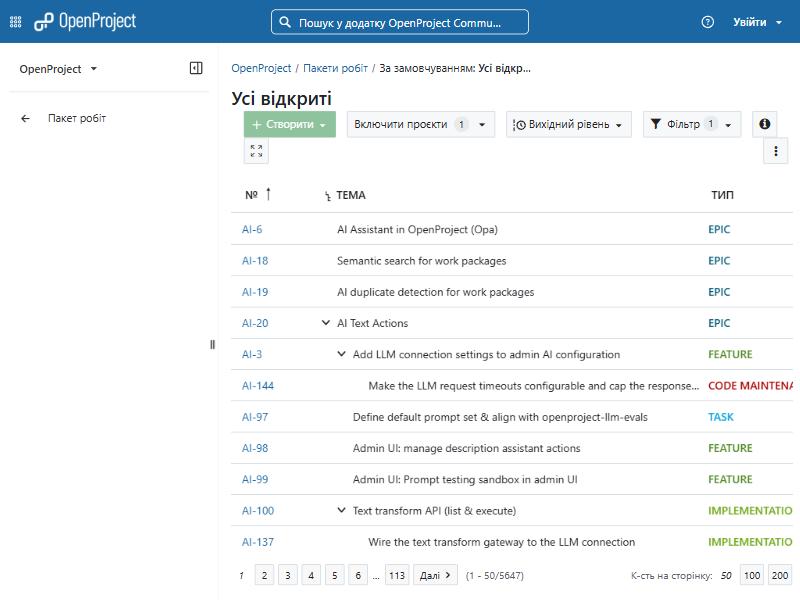This screenshot has height=600, width=800.
Task: Select the Semantic search for work packages subject
Action: click(421, 261)
